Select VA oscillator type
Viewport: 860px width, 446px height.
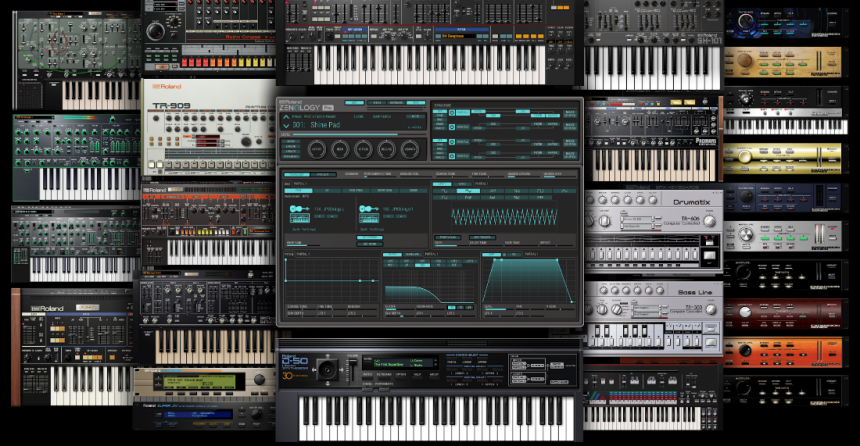[327, 190]
